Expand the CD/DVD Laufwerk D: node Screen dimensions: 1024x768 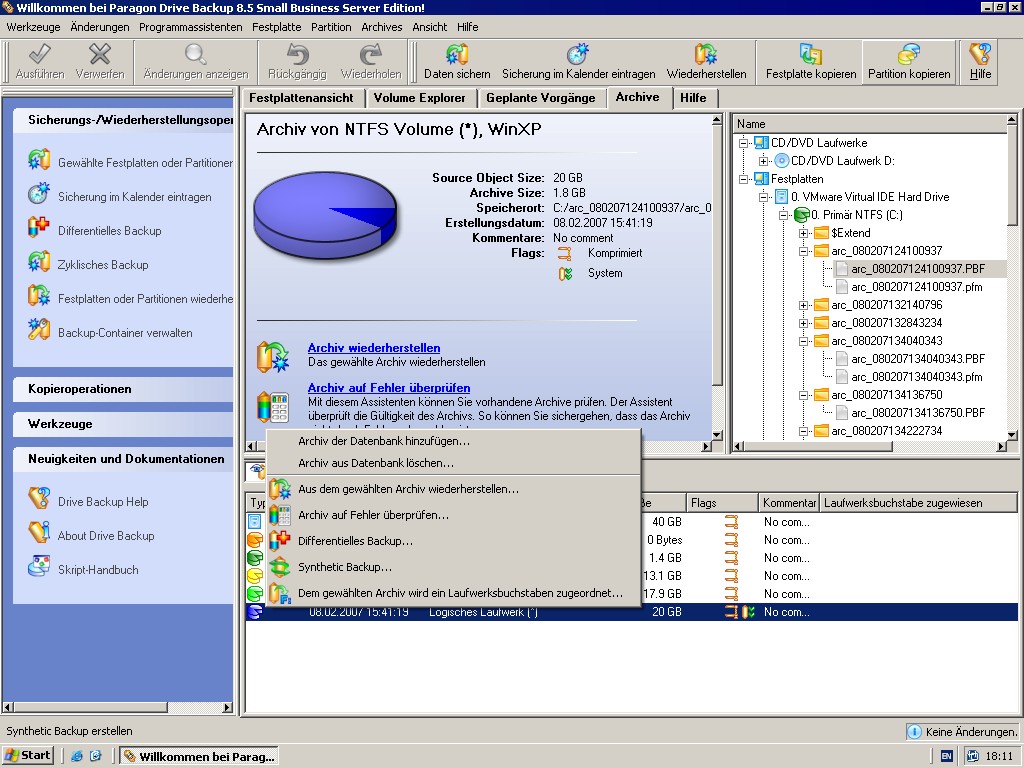pos(763,161)
